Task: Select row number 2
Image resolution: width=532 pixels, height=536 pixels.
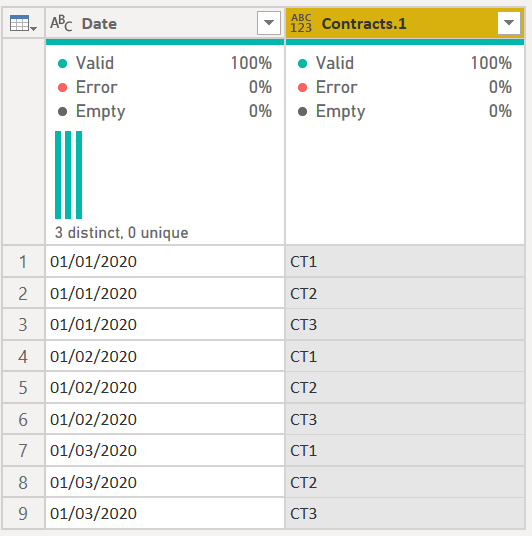Action: 23,293
